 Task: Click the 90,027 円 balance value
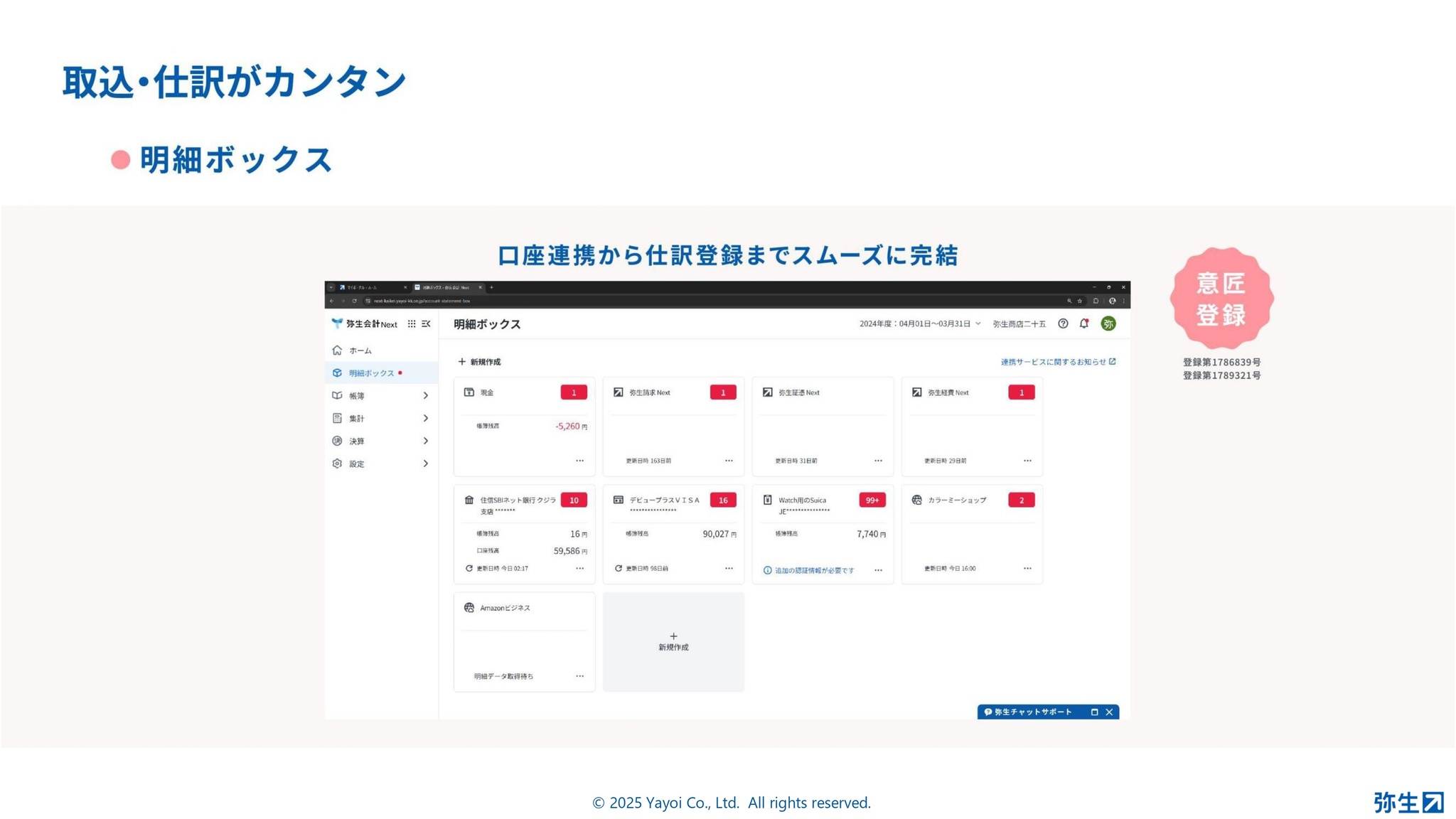point(719,534)
